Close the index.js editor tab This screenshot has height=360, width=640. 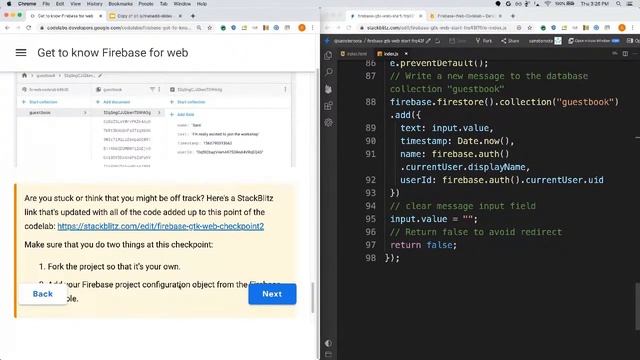pyautogui.click(x=406, y=53)
